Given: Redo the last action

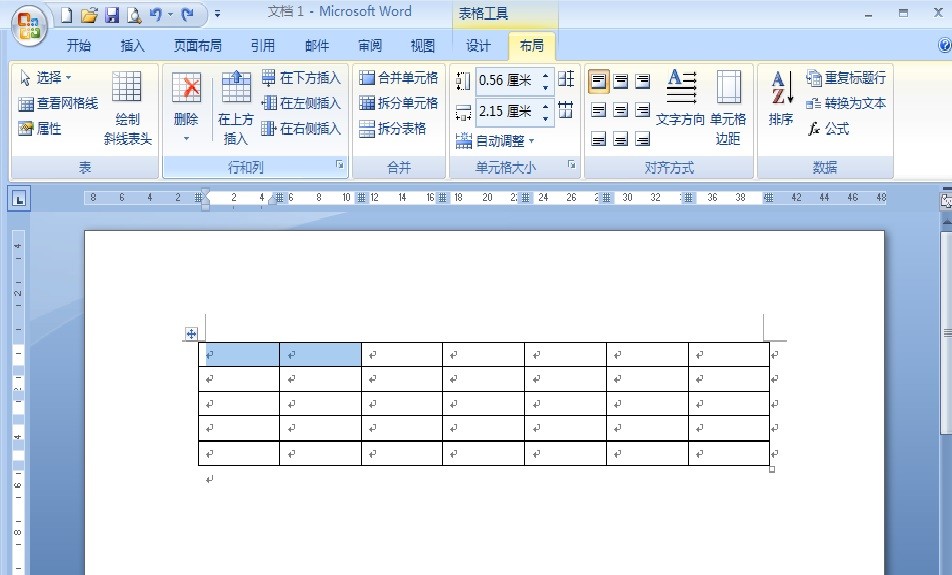Looking at the screenshot, I should pos(188,14).
